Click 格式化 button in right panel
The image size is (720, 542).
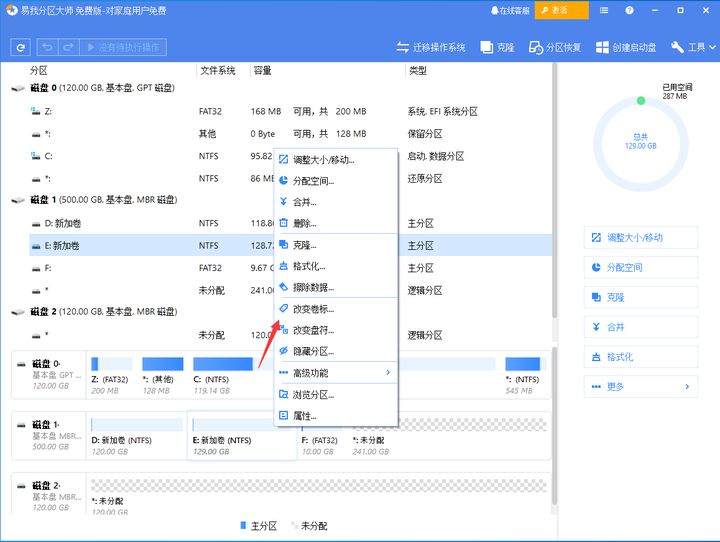coord(641,357)
